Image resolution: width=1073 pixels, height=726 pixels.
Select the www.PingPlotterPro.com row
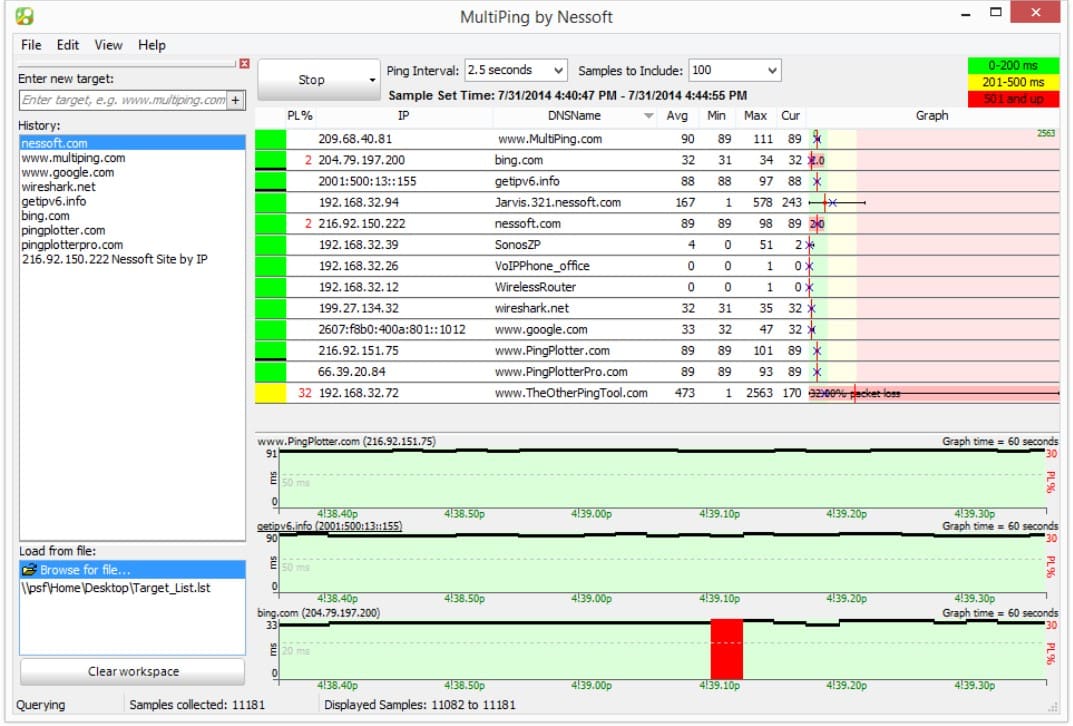[x=657, y=372]
